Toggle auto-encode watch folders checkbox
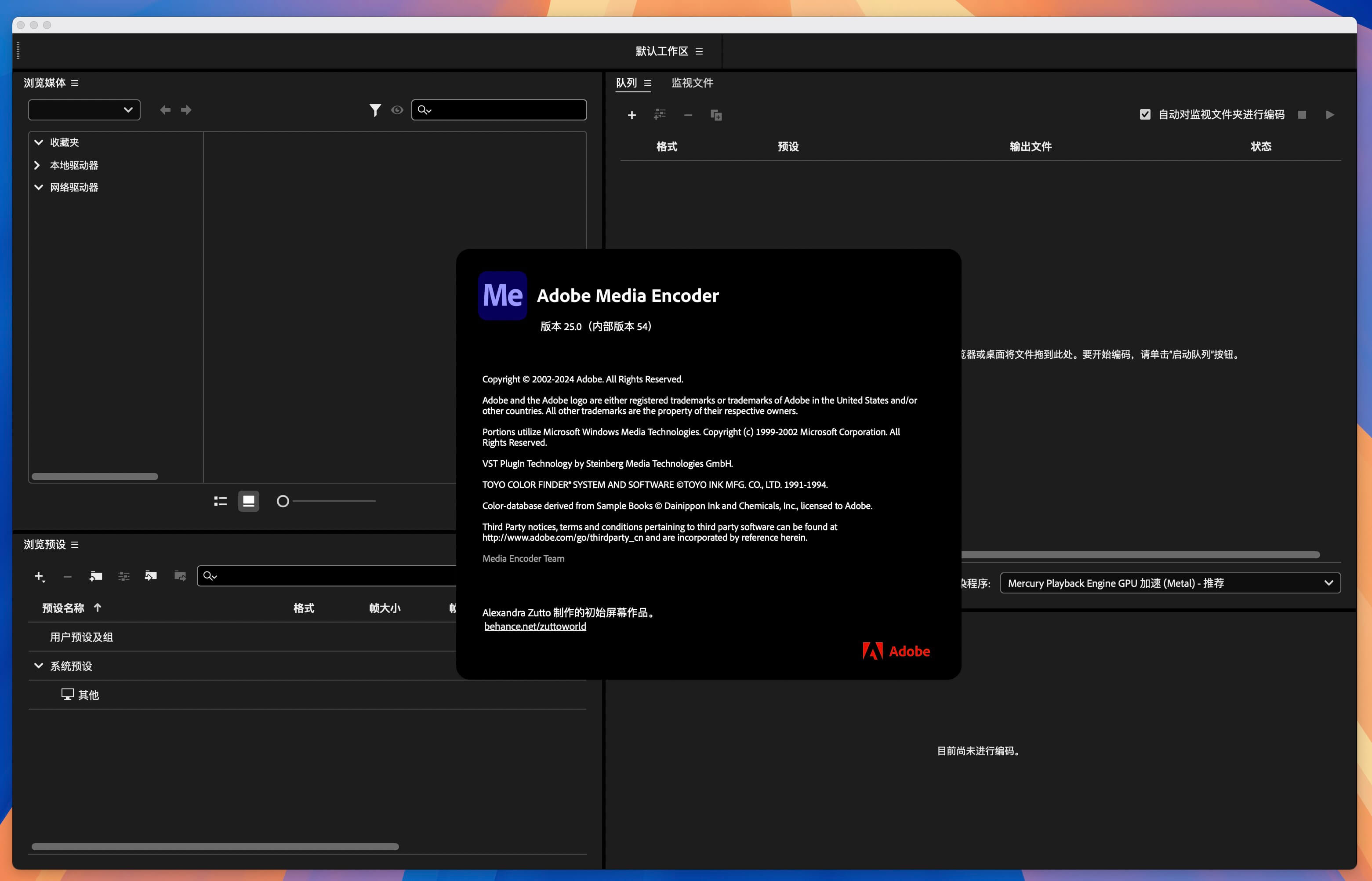Screen dimensions: 1372x881 coord(1145,114)
